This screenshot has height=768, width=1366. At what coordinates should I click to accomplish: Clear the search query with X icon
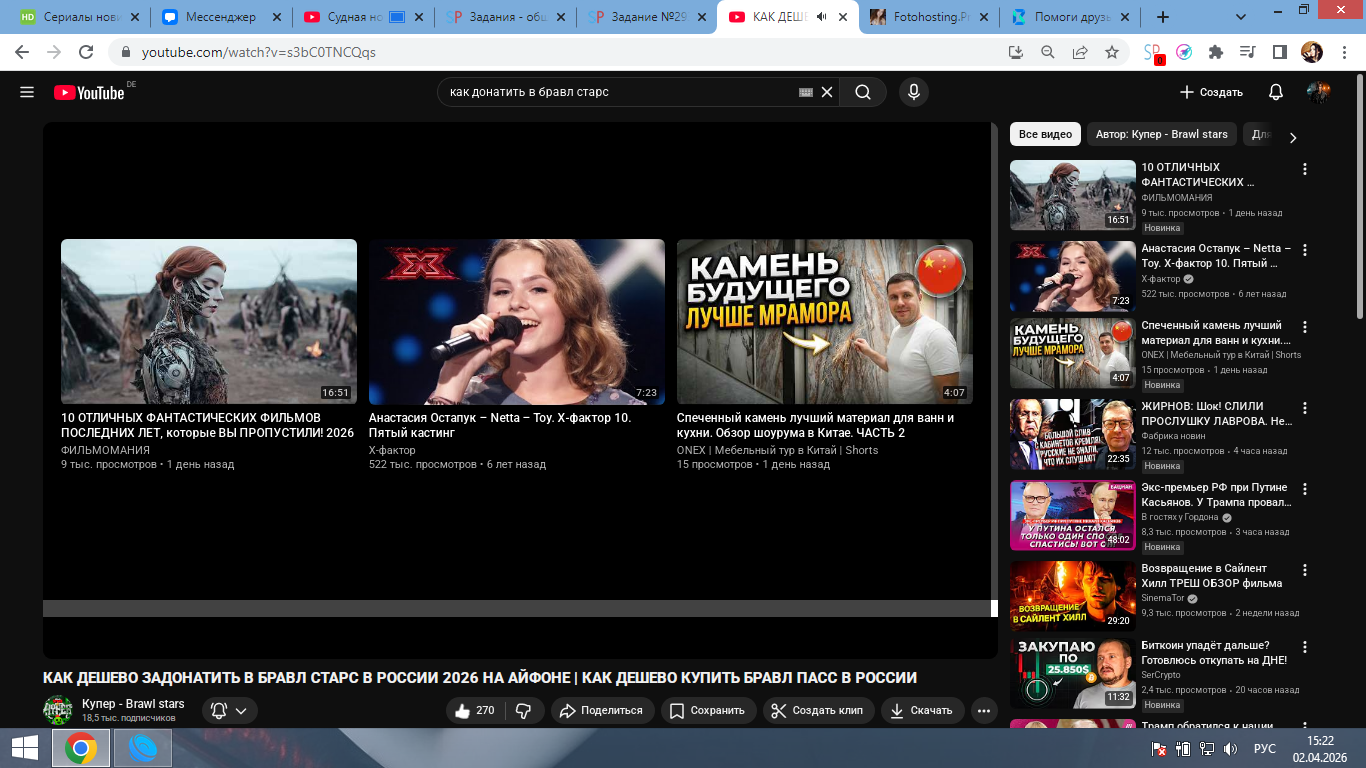click(827, 92)
